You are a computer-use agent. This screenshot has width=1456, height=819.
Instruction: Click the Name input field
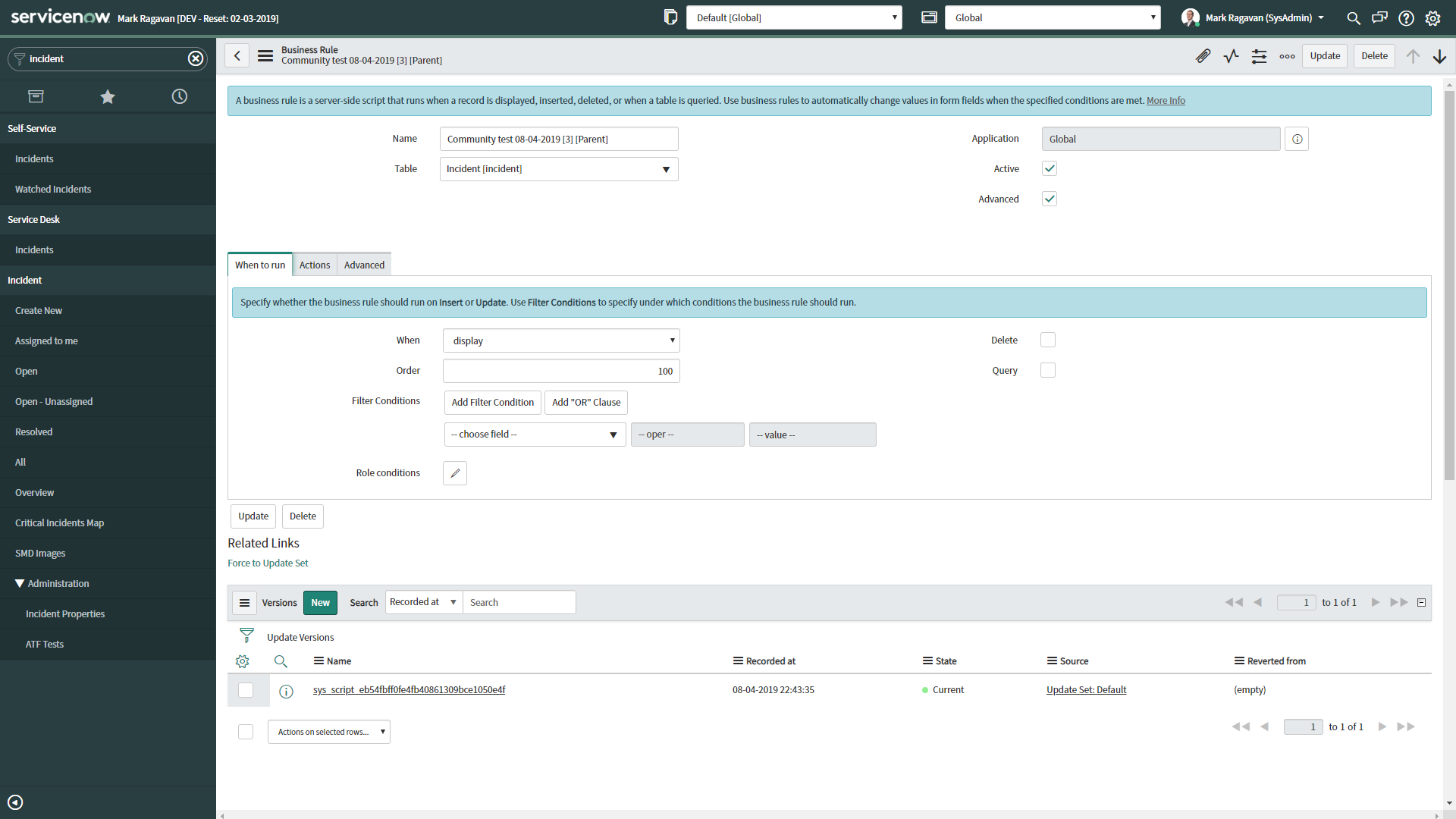tap(559, 139)
